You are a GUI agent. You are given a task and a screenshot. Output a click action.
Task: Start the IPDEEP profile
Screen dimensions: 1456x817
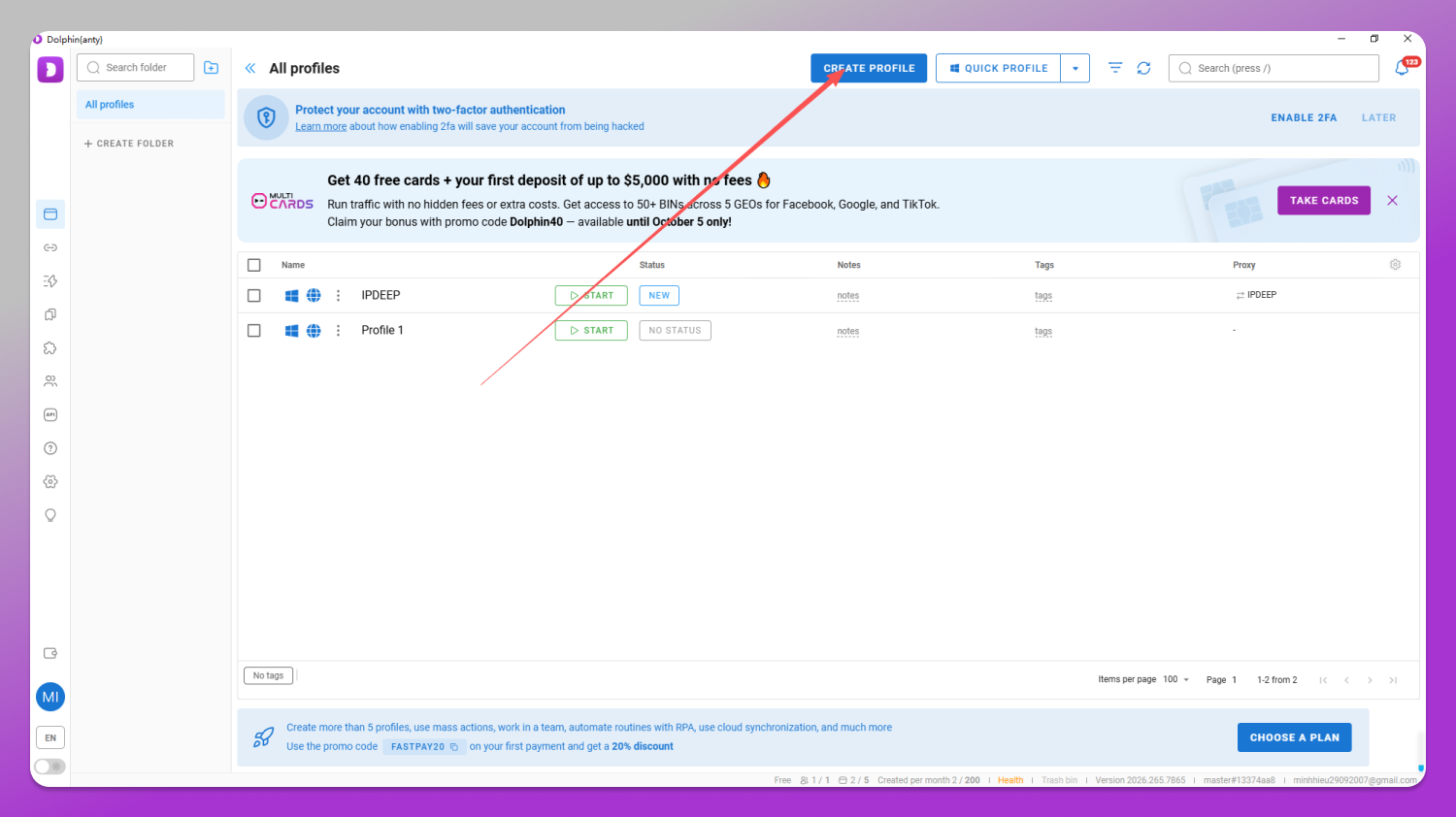pyautogui.click(x=591, y=296)
